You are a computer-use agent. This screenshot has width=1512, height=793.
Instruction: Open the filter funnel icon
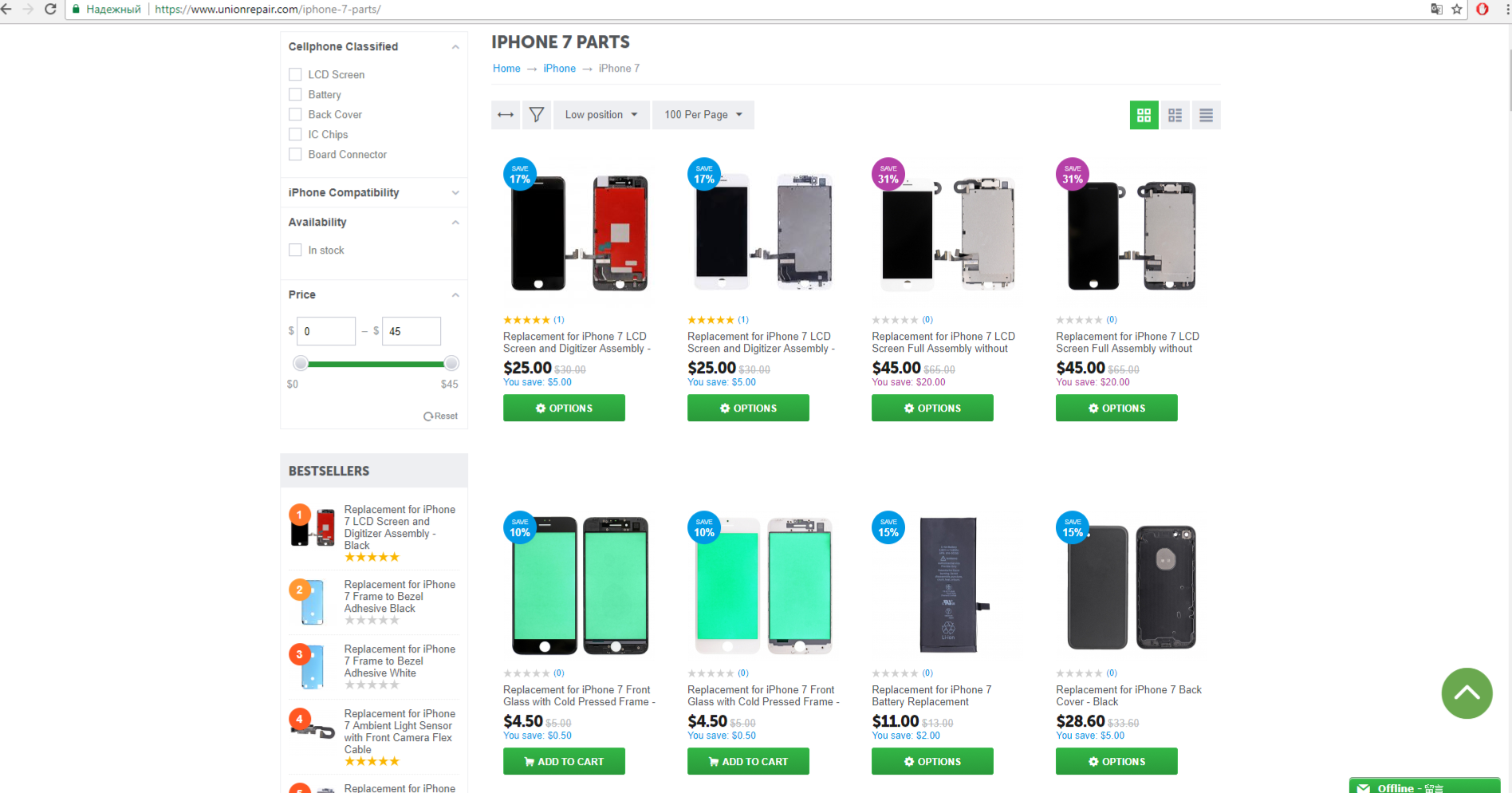click(537, 115)
